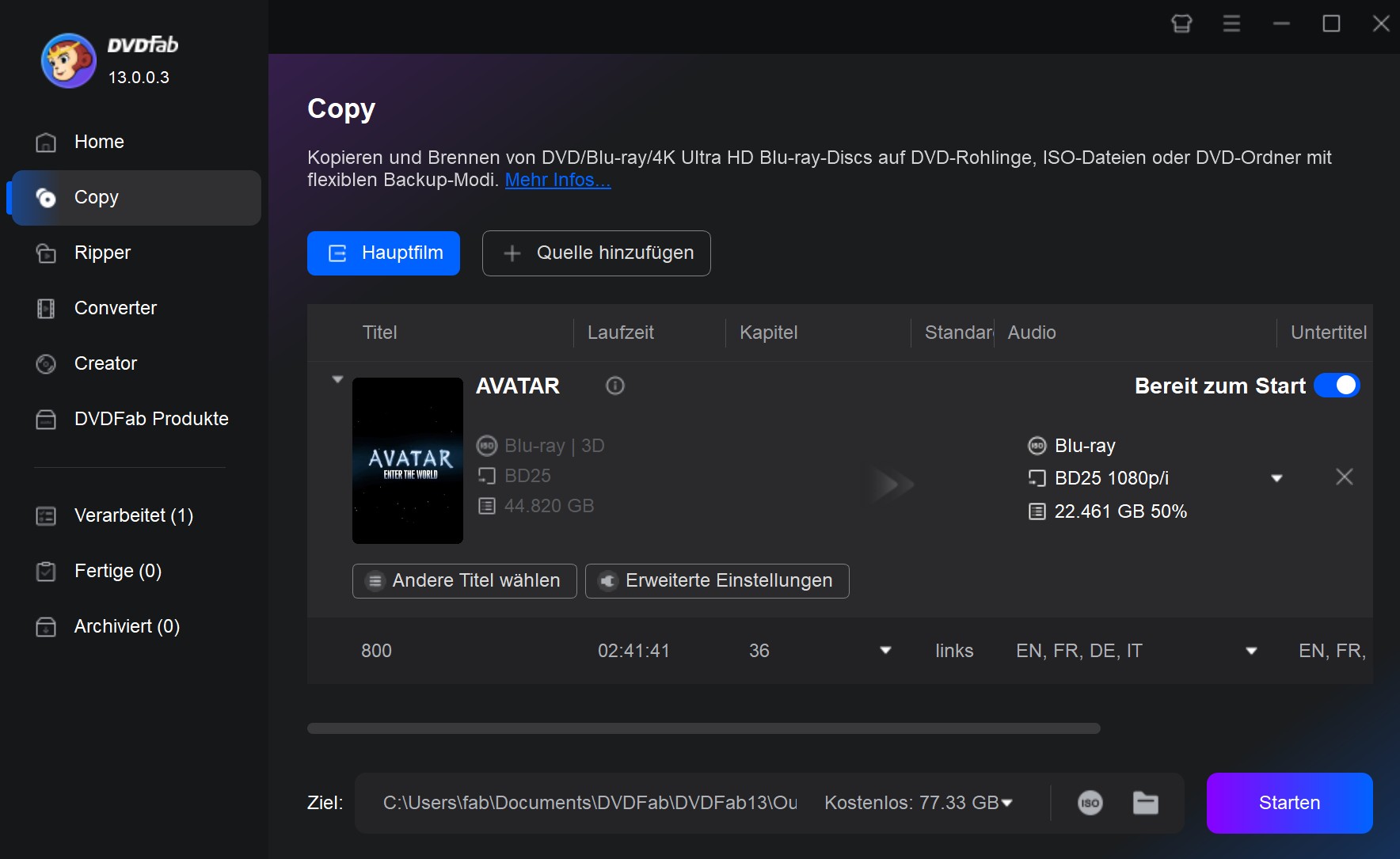1400x859 pixels.
Task: Click the Blu-ray output format label
Action: [1085, 446]
